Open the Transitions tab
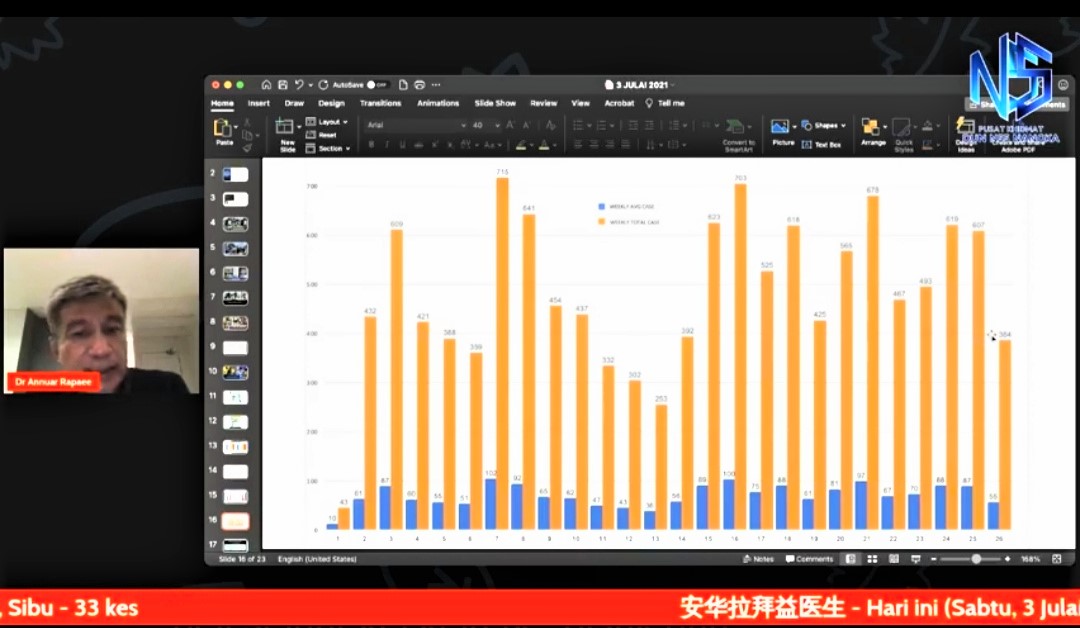The image size is (1080, 628). coord(380,103)
